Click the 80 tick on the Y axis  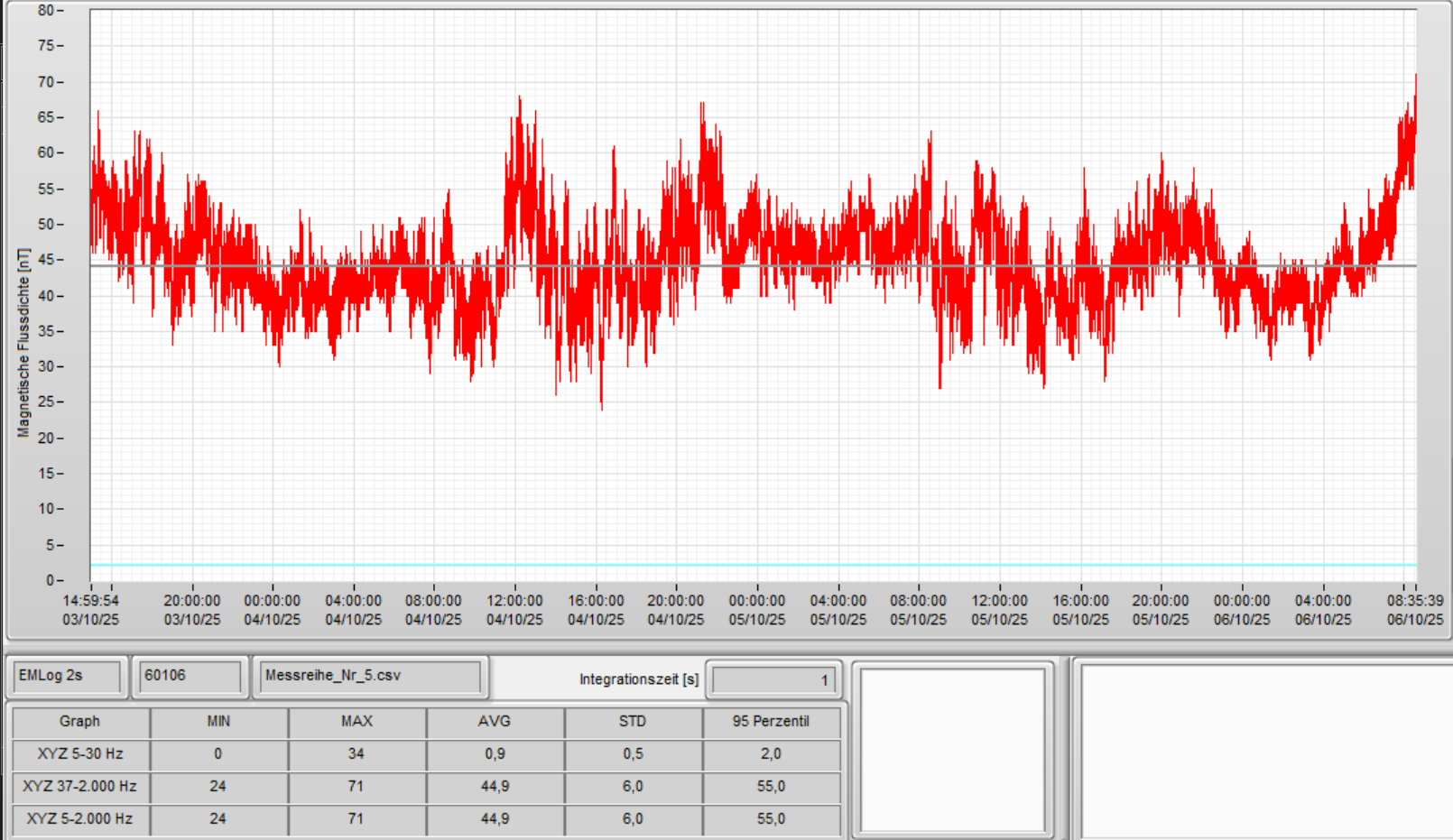pyautogui.click(x=47, y=11)
